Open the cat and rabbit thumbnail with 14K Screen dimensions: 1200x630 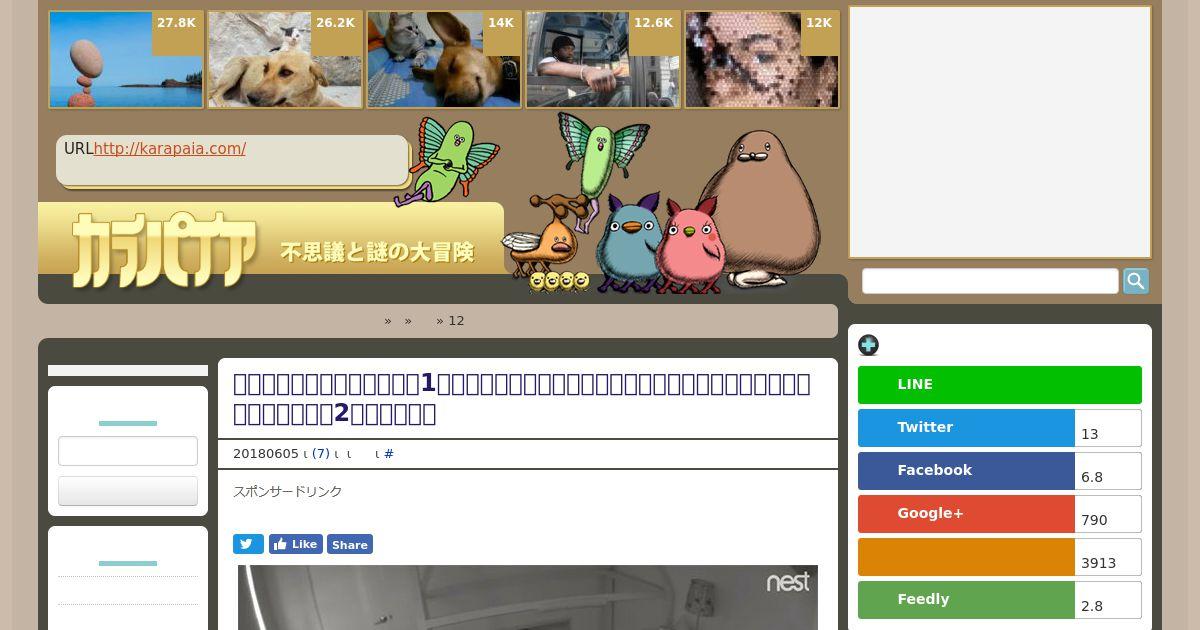click(444, 59)
